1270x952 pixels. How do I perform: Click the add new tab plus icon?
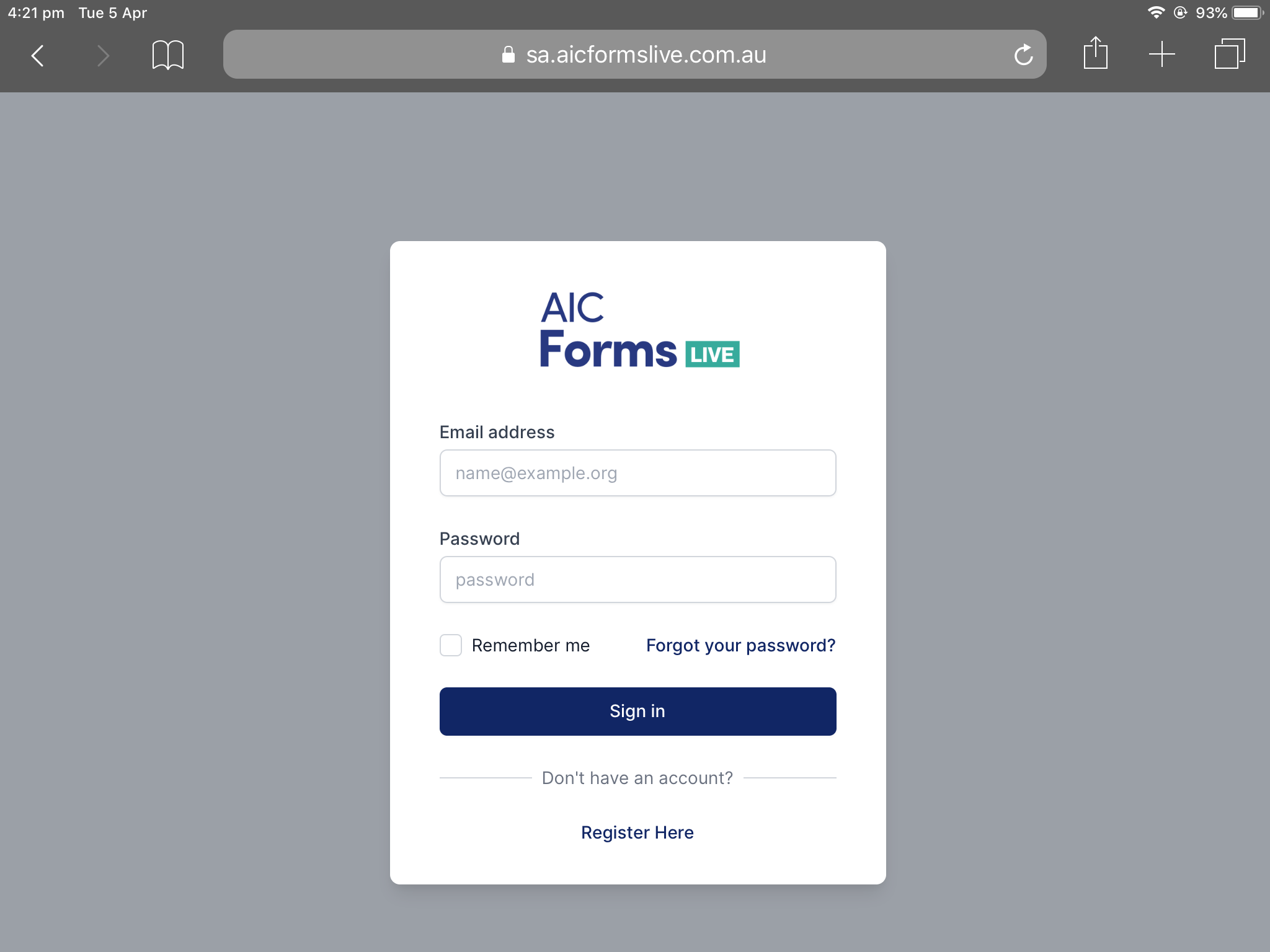(1161, 54)
